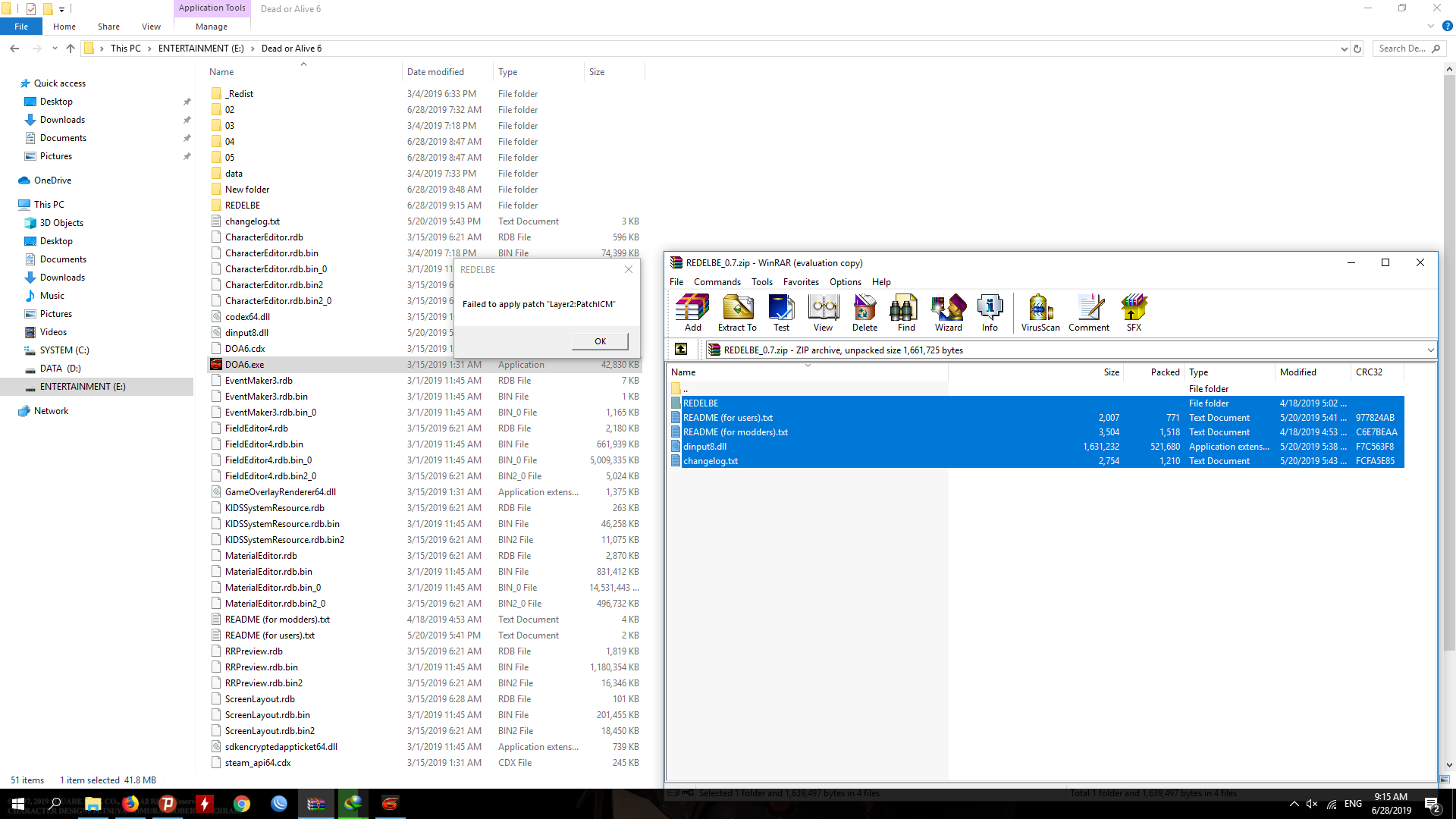Click the SFX icon in WinRAR toolbar
Image resolution: width=1456 pixels, height=819 pixels.
tap(1134, 312)
